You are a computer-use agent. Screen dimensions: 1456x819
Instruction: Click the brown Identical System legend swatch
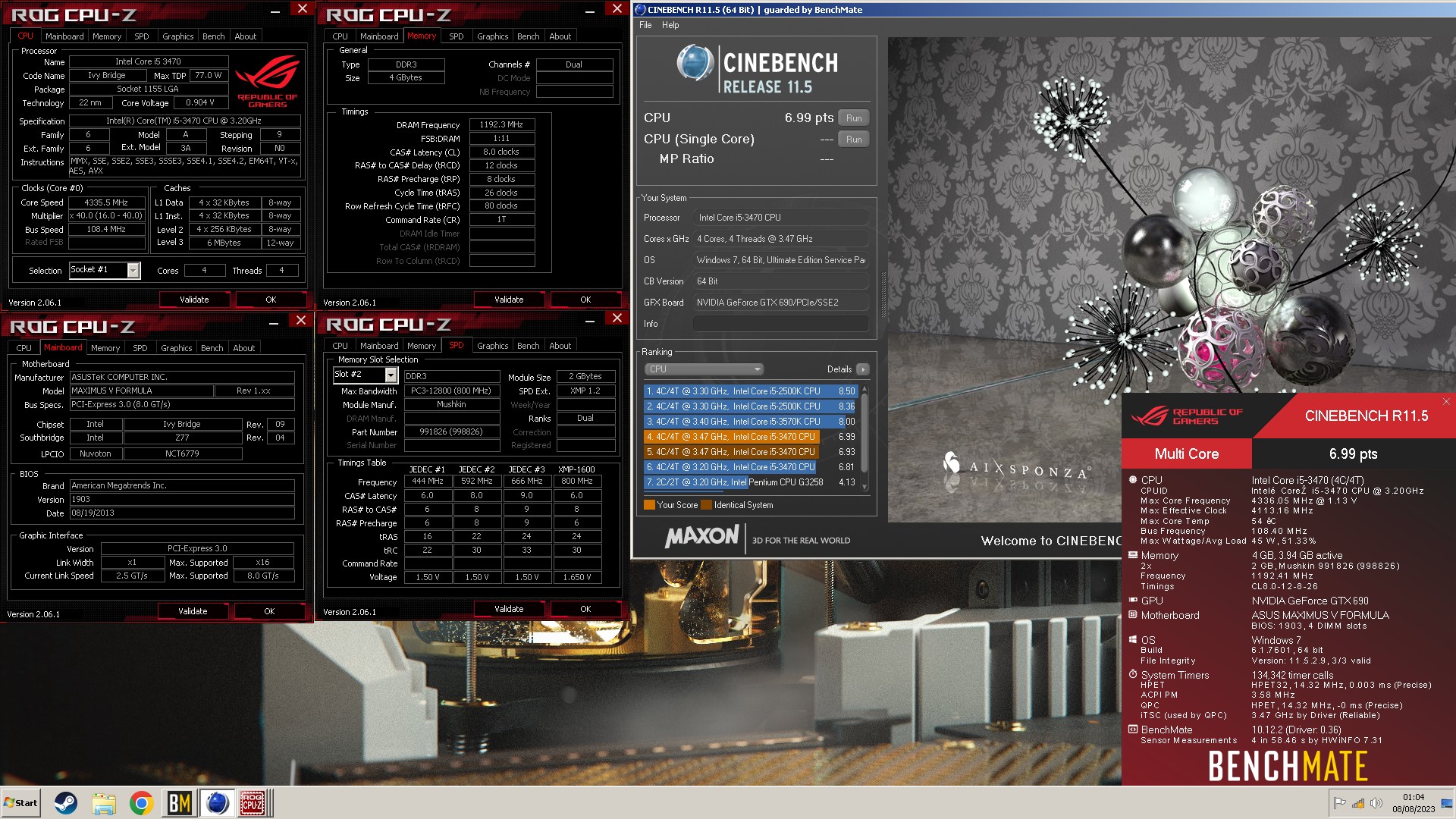point(706,505)
